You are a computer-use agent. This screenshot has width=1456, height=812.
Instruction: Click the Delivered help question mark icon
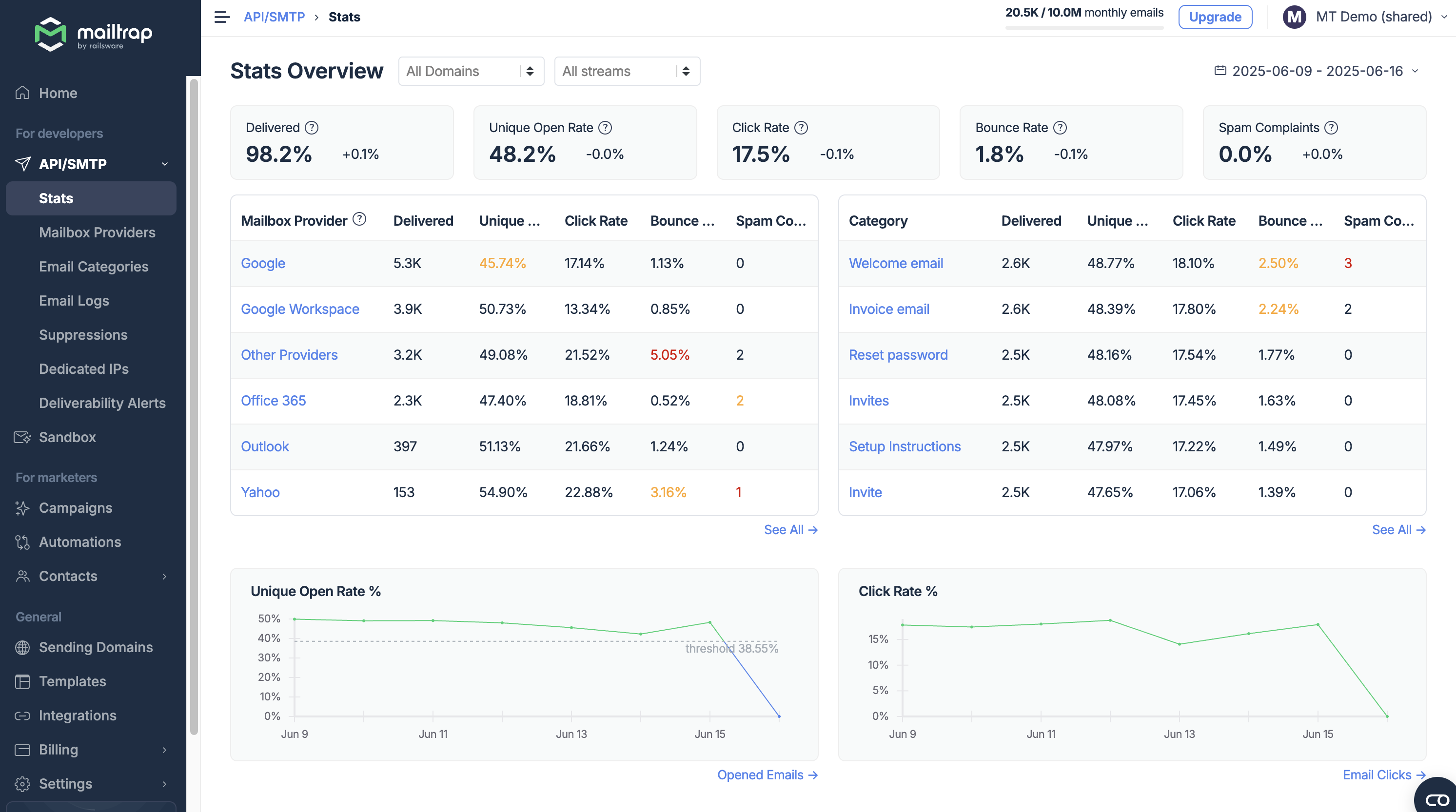coord(311,128)
